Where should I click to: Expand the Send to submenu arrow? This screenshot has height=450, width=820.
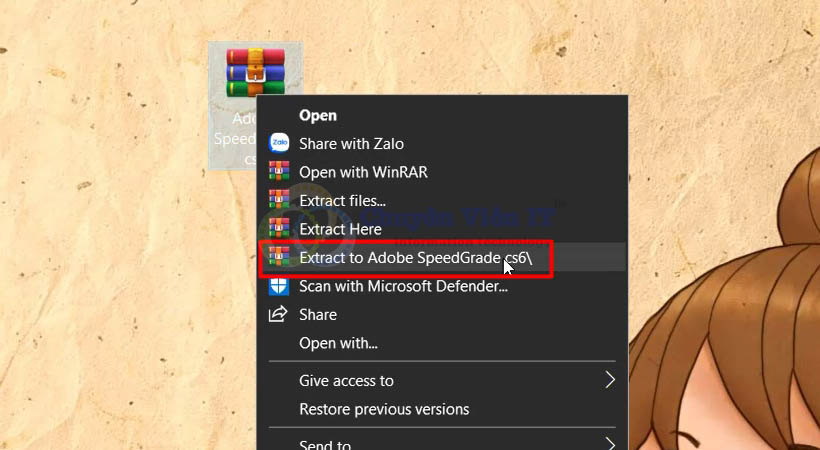[610, 443]
